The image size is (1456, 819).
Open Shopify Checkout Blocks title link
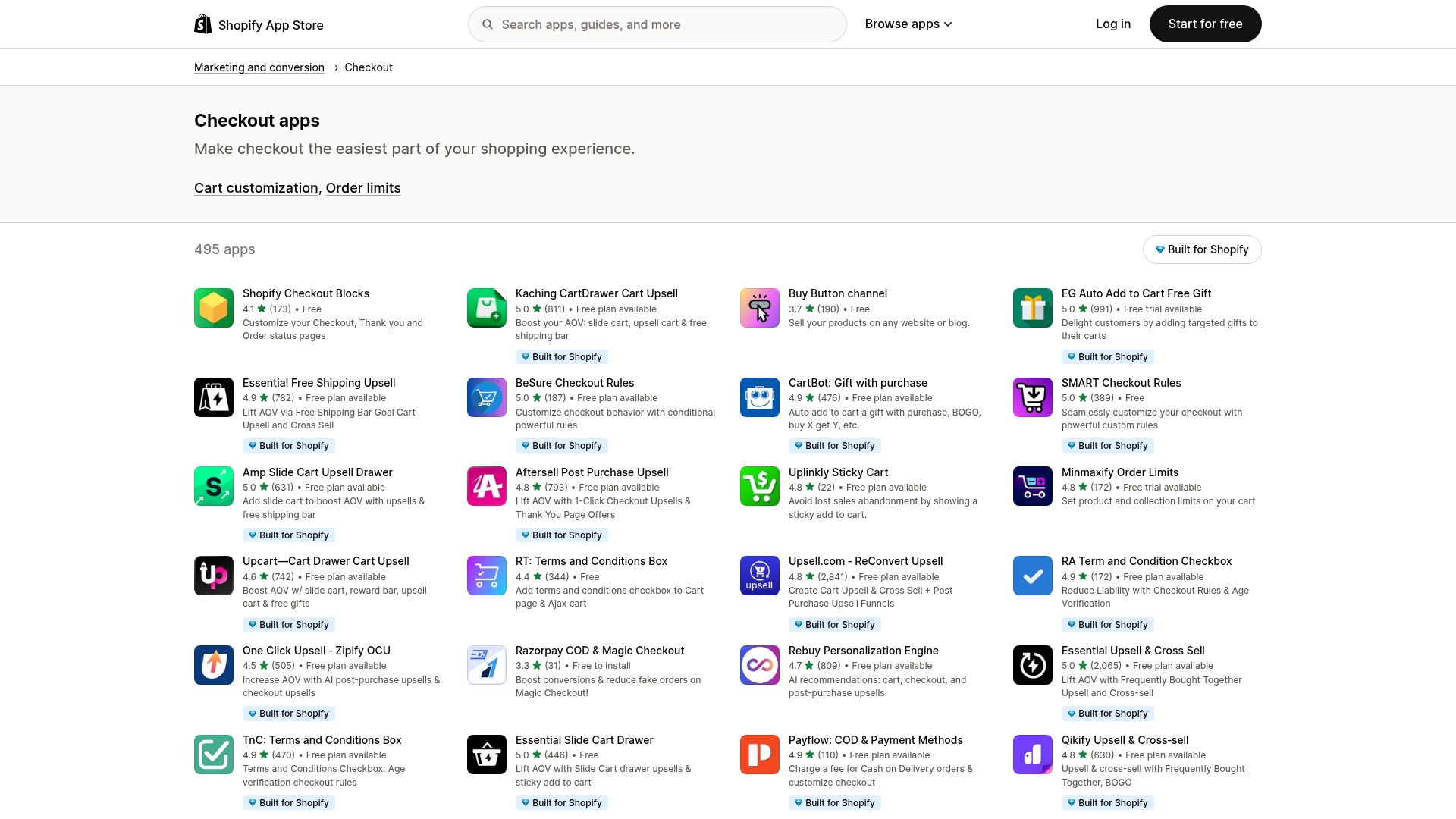coord(306,293)
